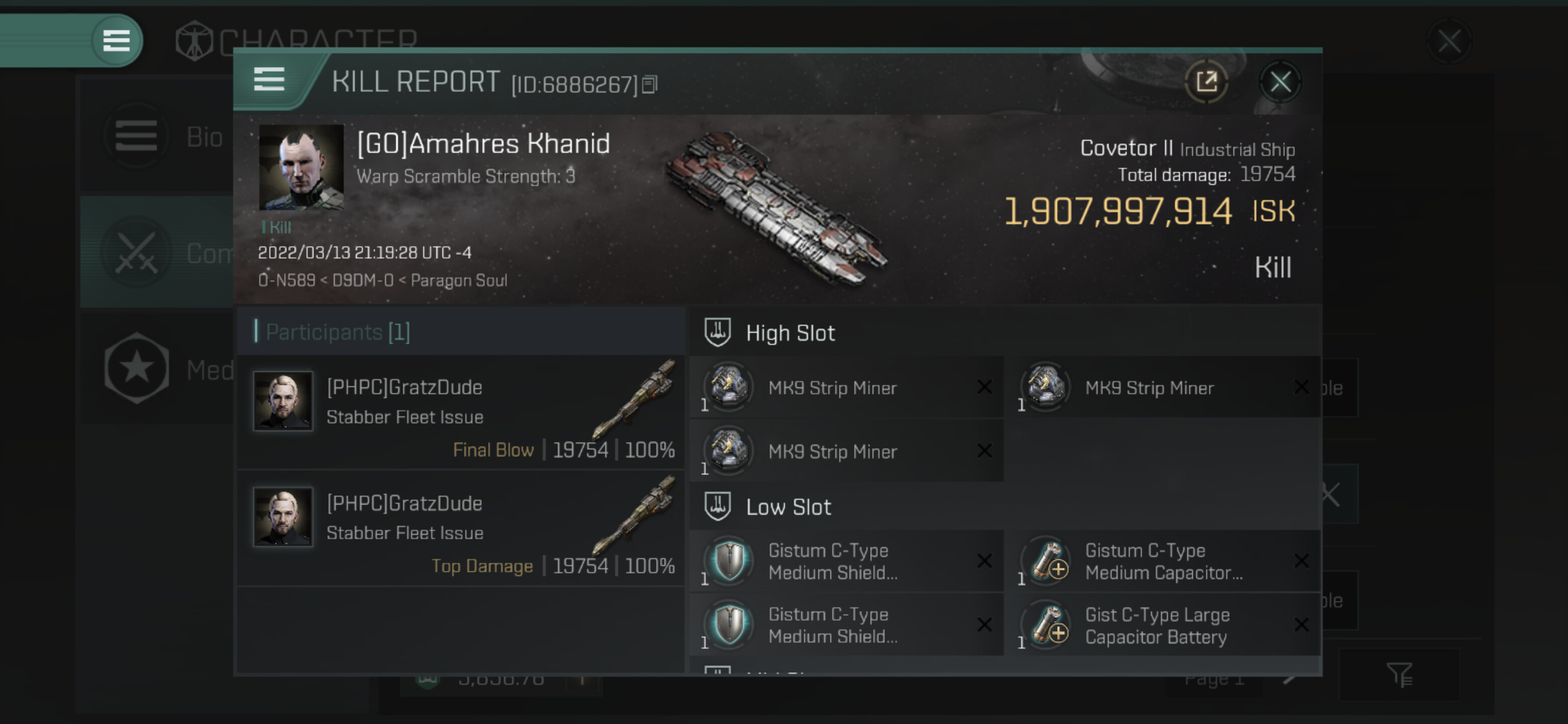
Task: Click the Participants [1] header
Action: point(338,332)
